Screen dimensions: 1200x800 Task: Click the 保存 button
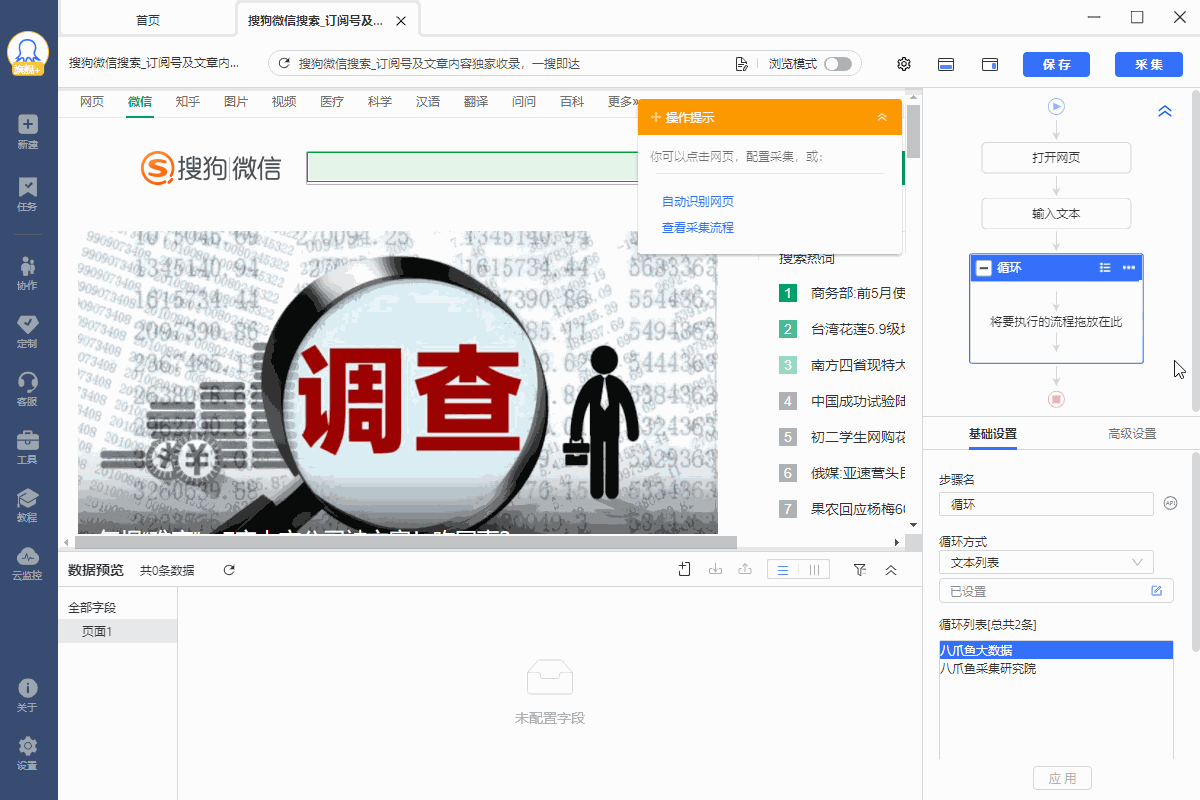pos(1056,64)
